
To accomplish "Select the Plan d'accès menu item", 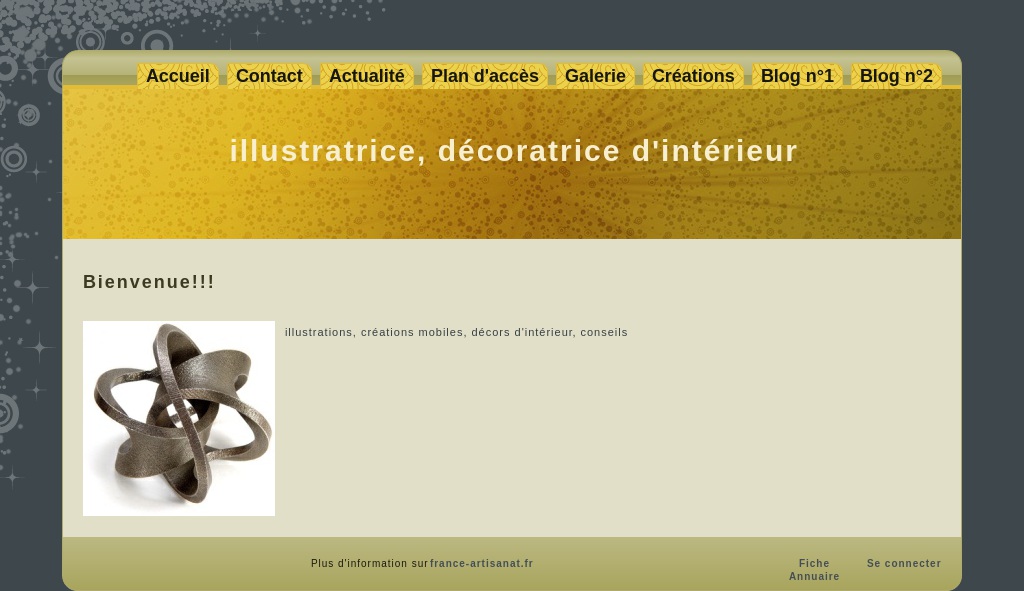I will tap(485, 76).
